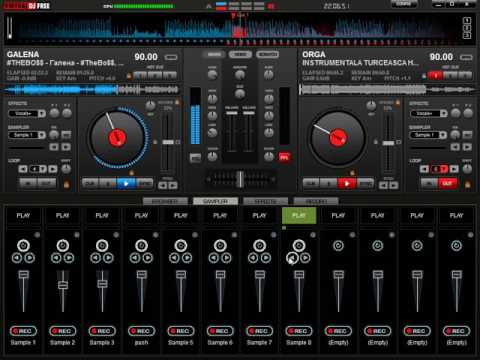Click the left deck CUE button
The width and height of the screenshot is (480, 360).
[90, 184]
